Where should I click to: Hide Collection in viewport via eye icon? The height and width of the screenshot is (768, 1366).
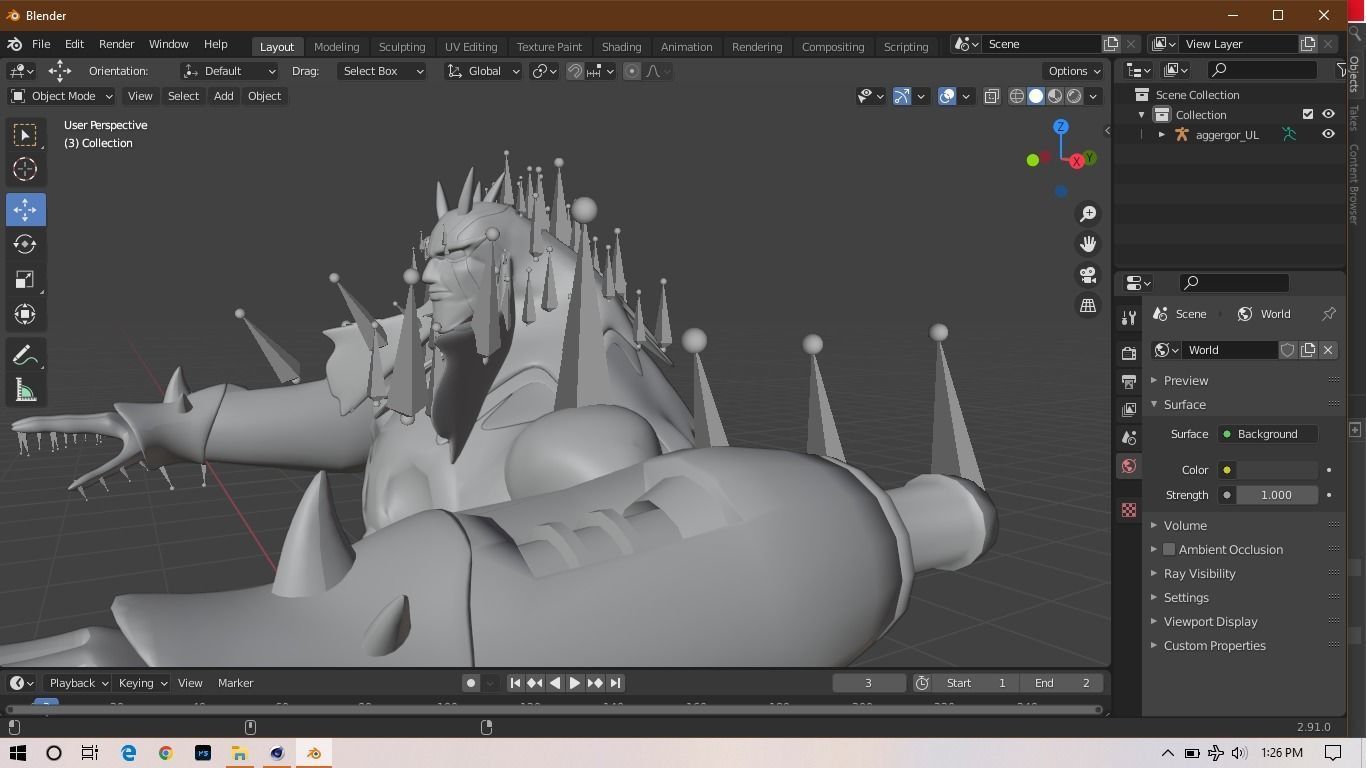pos(1328,115)
